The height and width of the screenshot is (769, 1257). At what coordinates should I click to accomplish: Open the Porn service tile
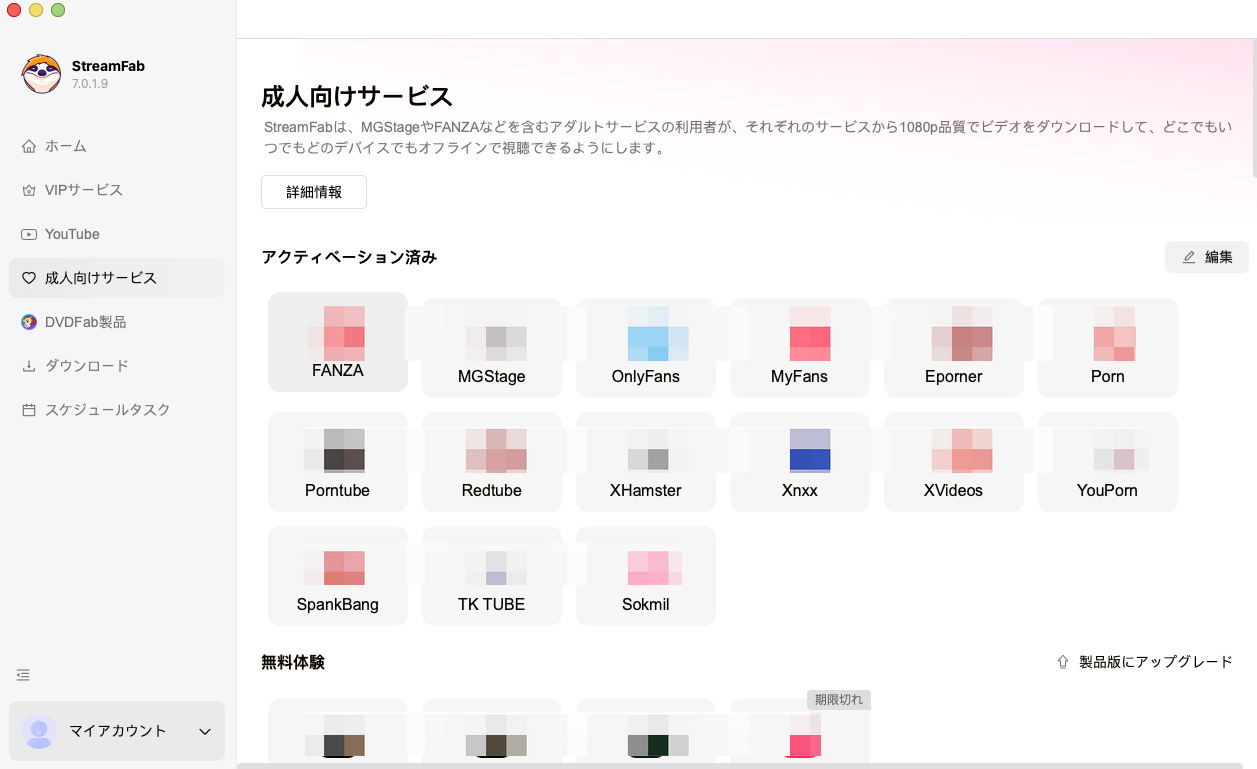tap(1108, 348)
